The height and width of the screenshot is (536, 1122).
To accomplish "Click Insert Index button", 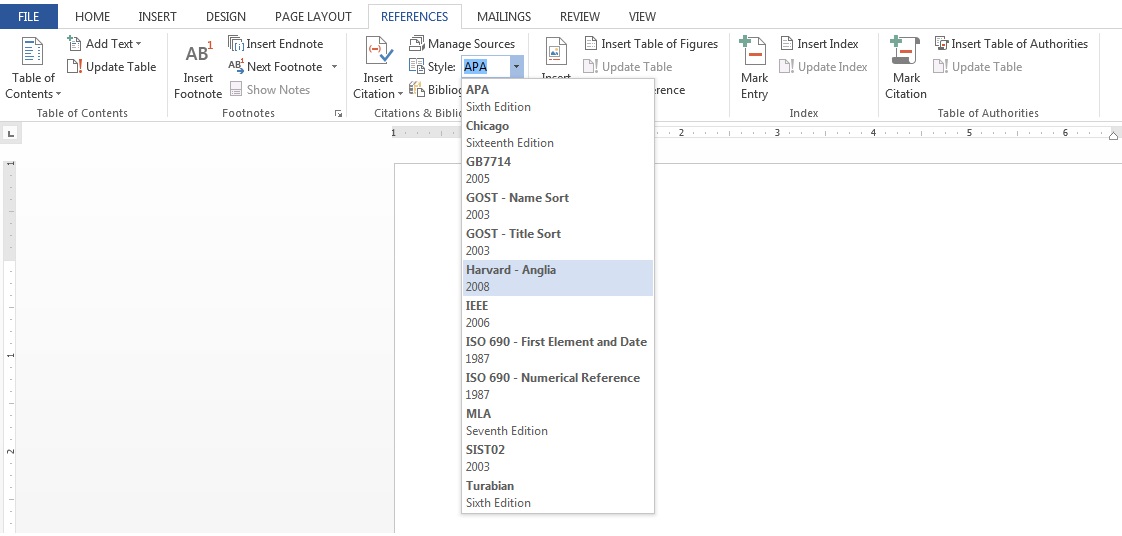I will (x=819, y=44).
